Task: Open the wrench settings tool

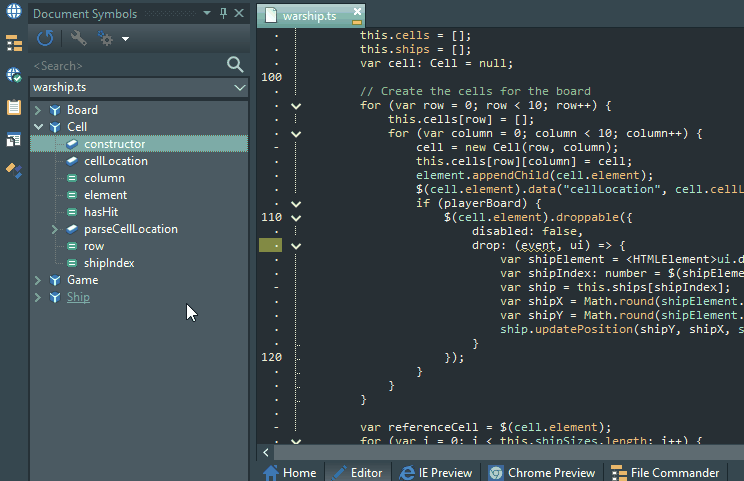Action: pyautogui.click(x=78, y=39)
